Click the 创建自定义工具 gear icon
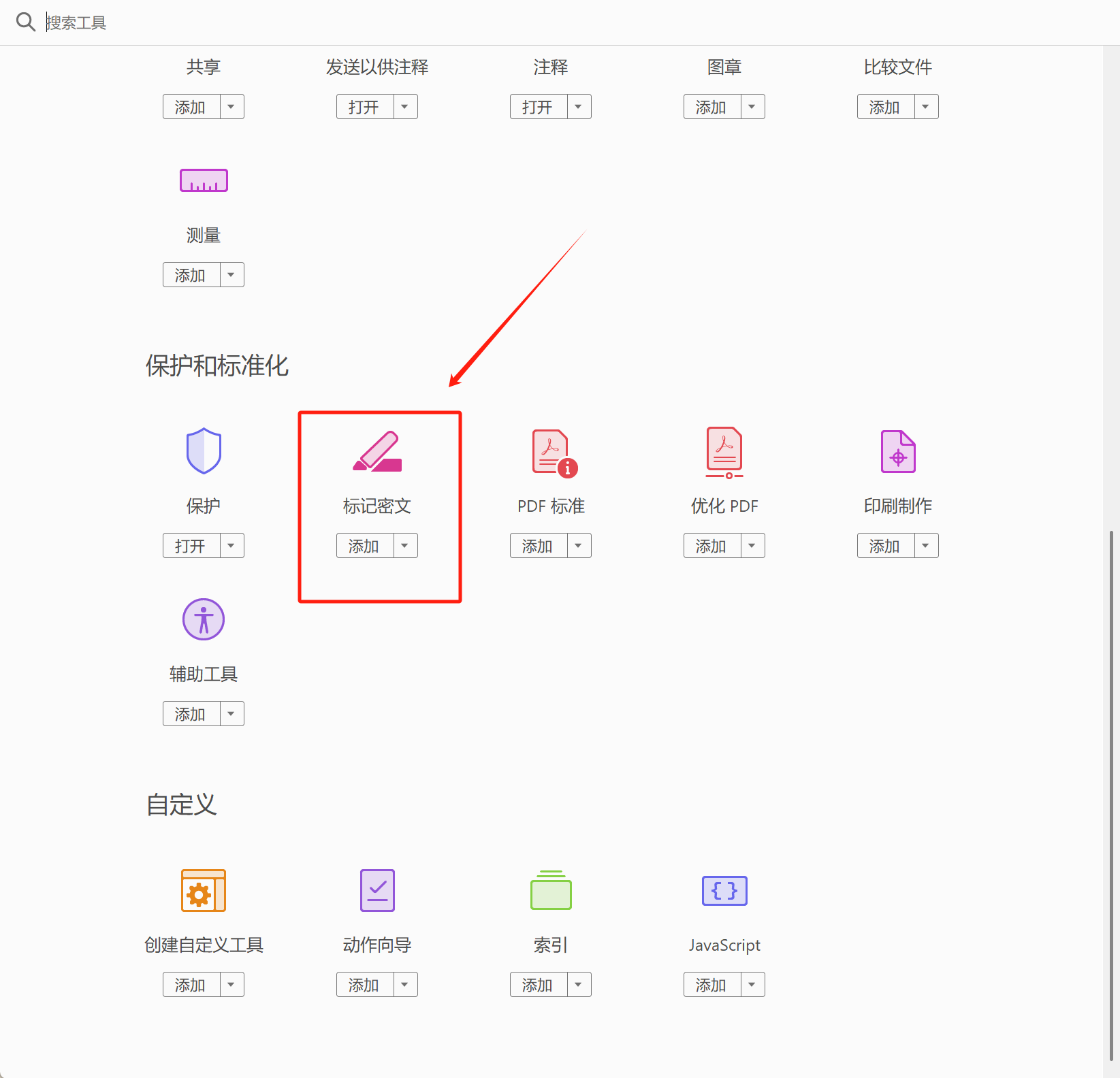The image size is (1120, 1078). coord(203,890)
